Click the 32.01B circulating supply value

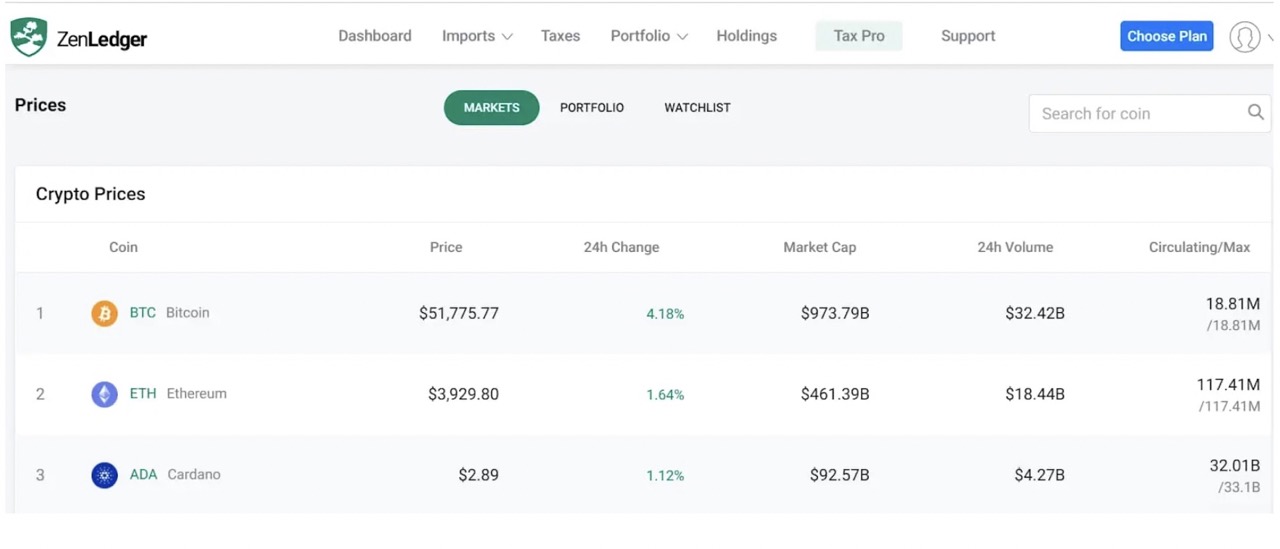[1235, 466]
